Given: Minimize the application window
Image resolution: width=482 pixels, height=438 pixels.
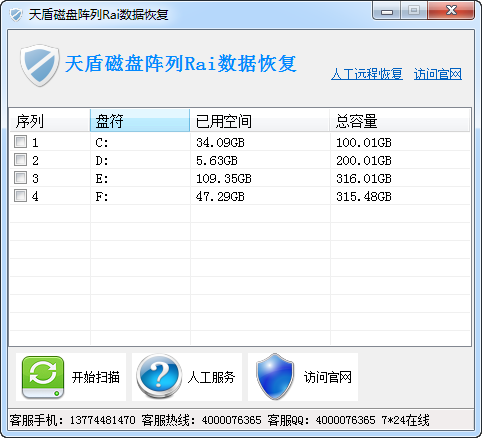Looking at the screenshot, I should pos(387,11).
